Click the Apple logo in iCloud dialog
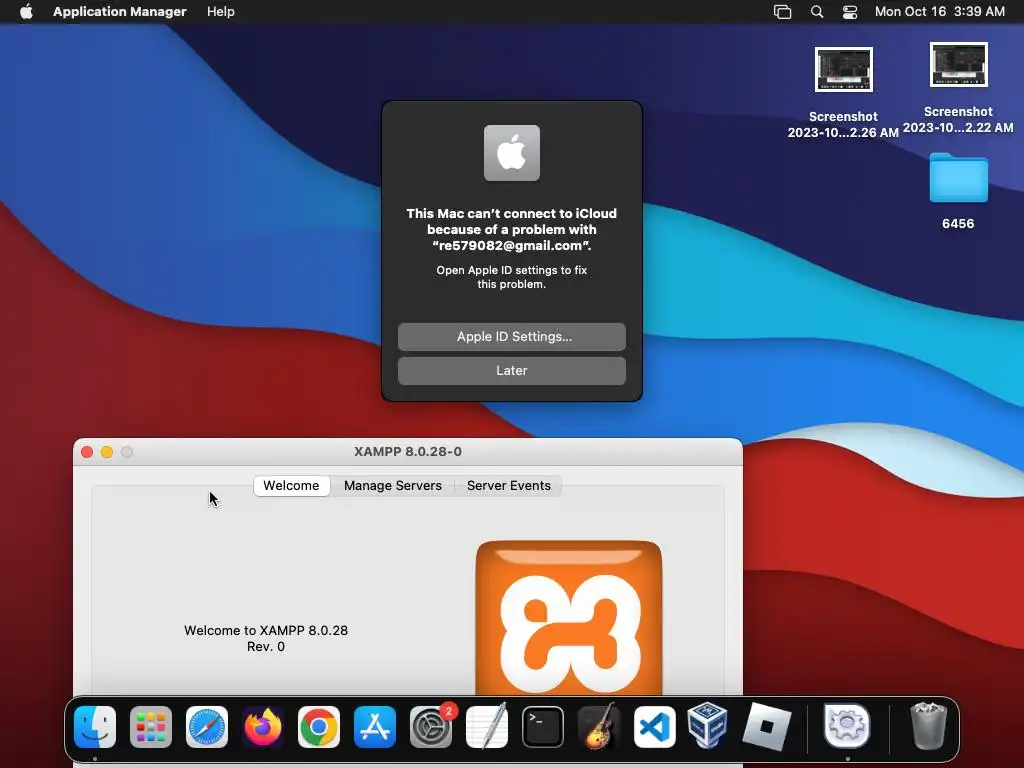 (512, 153)
